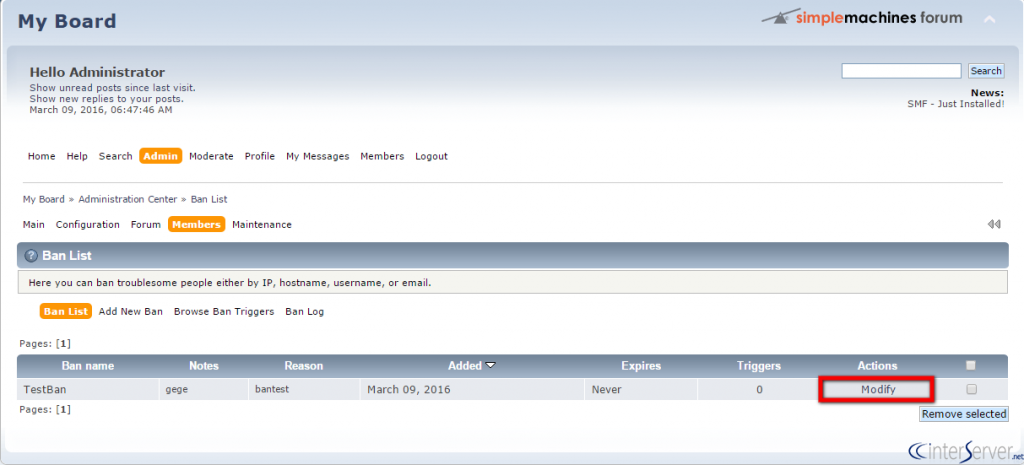Sort by Added using the arrow indicator

tap(490, 366)
